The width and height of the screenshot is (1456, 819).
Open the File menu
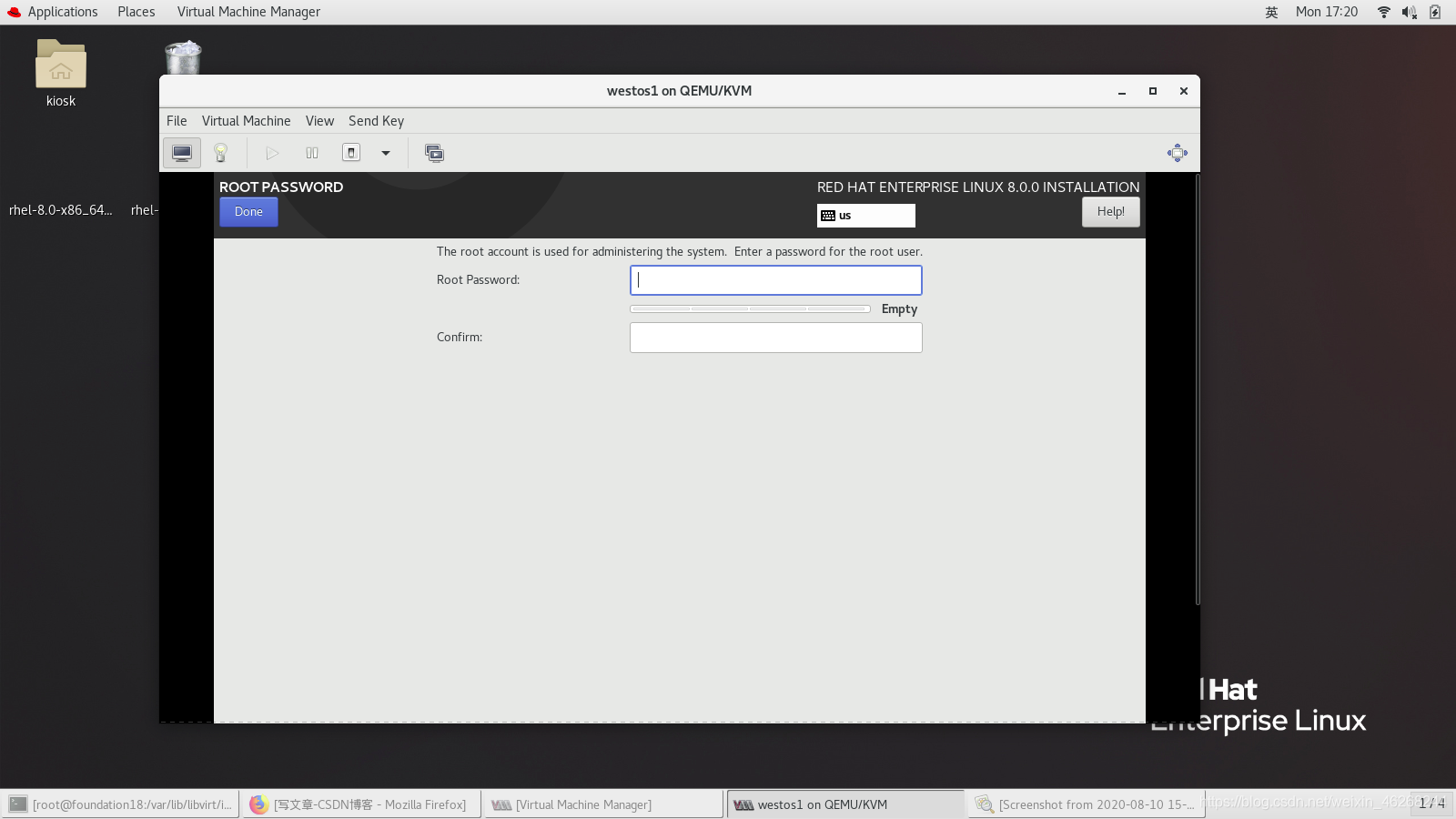pyautogui.click(x=177, y=121)
